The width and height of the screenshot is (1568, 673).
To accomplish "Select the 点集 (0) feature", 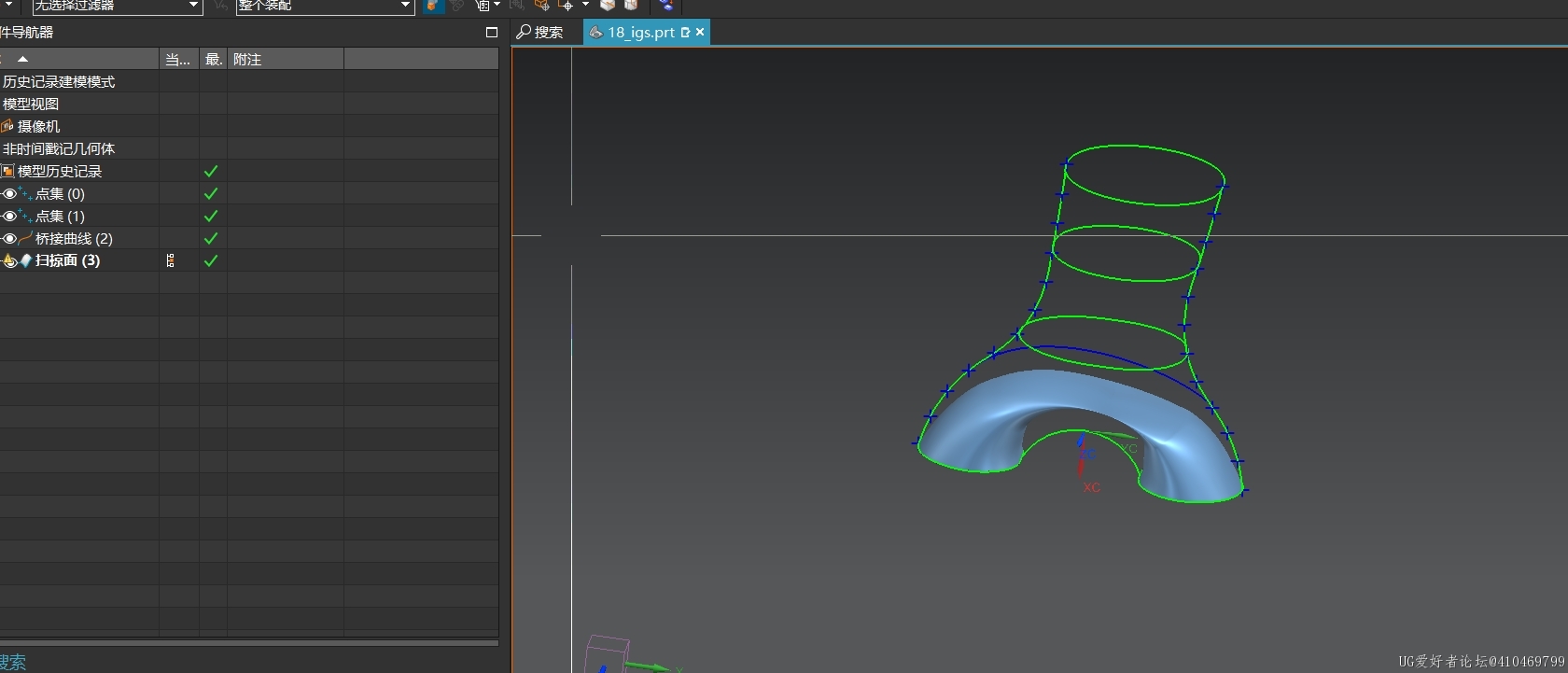I will tap(60, 193).
